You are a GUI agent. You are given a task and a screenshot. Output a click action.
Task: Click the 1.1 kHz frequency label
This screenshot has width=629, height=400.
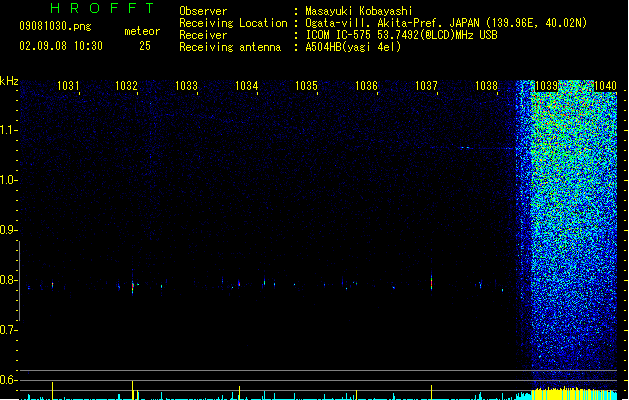(8, 130)
